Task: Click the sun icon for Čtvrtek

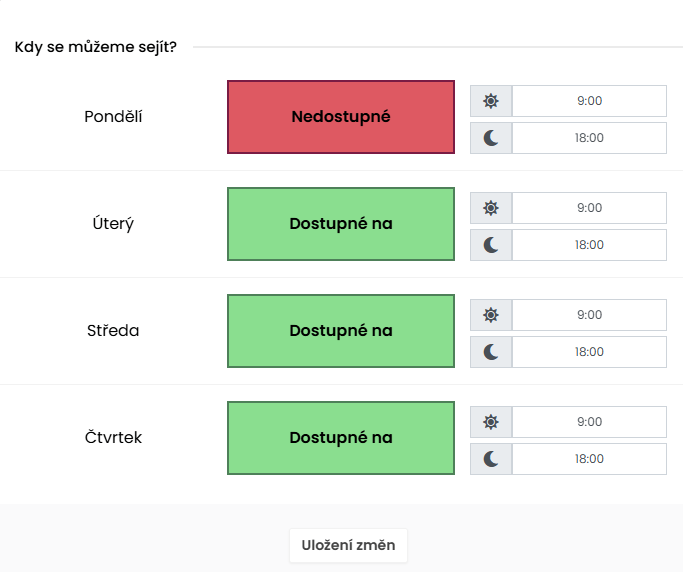Action: pos(491,422)
